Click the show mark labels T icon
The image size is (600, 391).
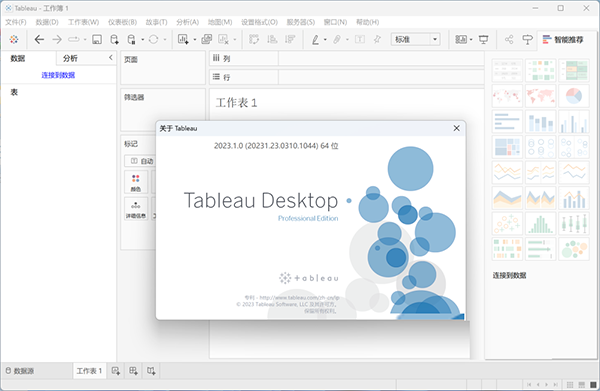point(360,39)
